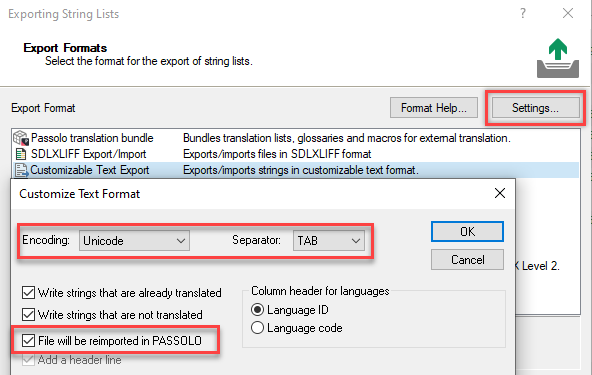Click the Cancel button

point(467,260)
